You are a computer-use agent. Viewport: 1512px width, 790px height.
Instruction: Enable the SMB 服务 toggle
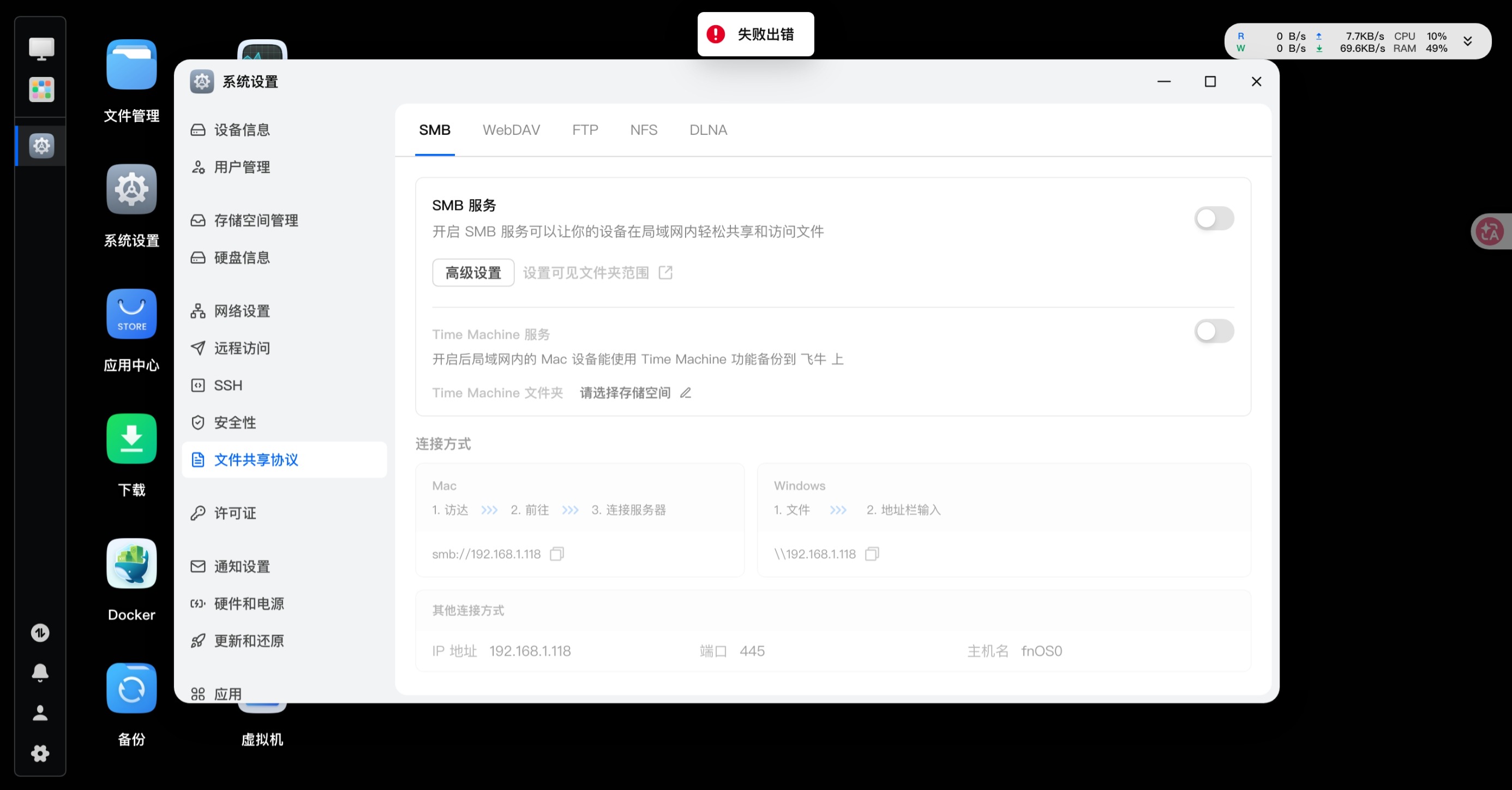[1214, 218]
